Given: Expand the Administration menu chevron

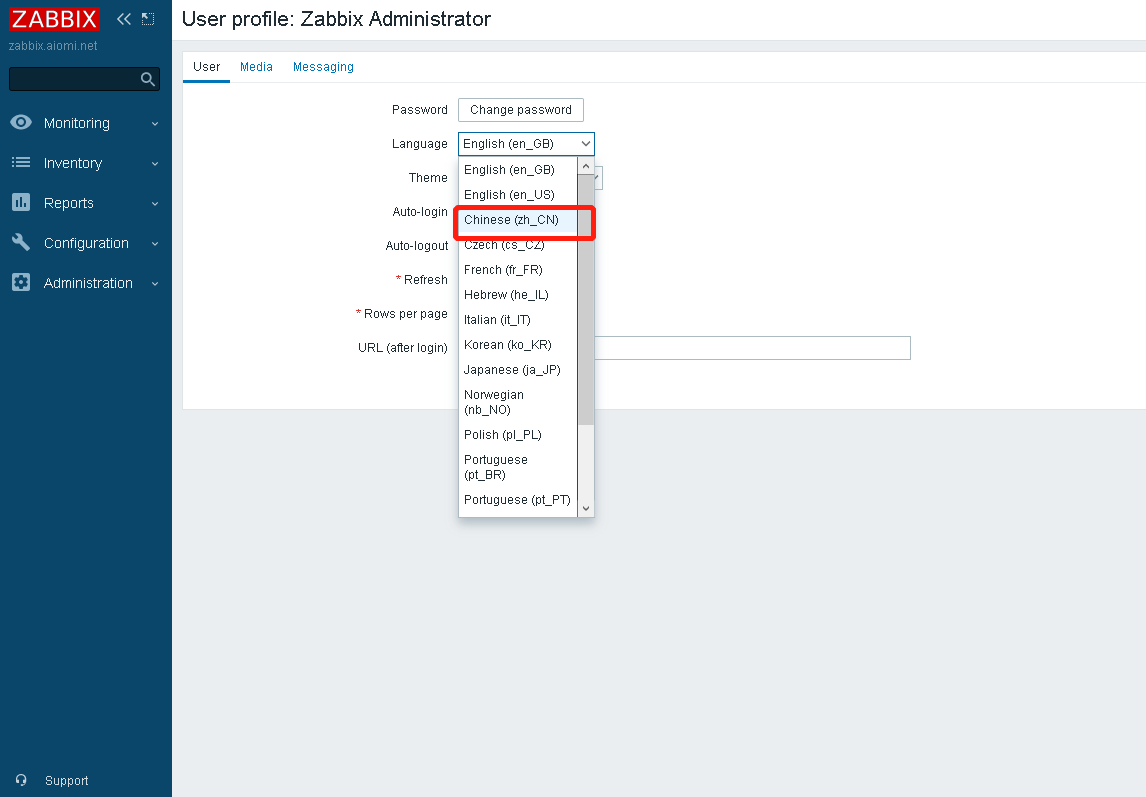Looking at the screenshot, I should (155, 284).
